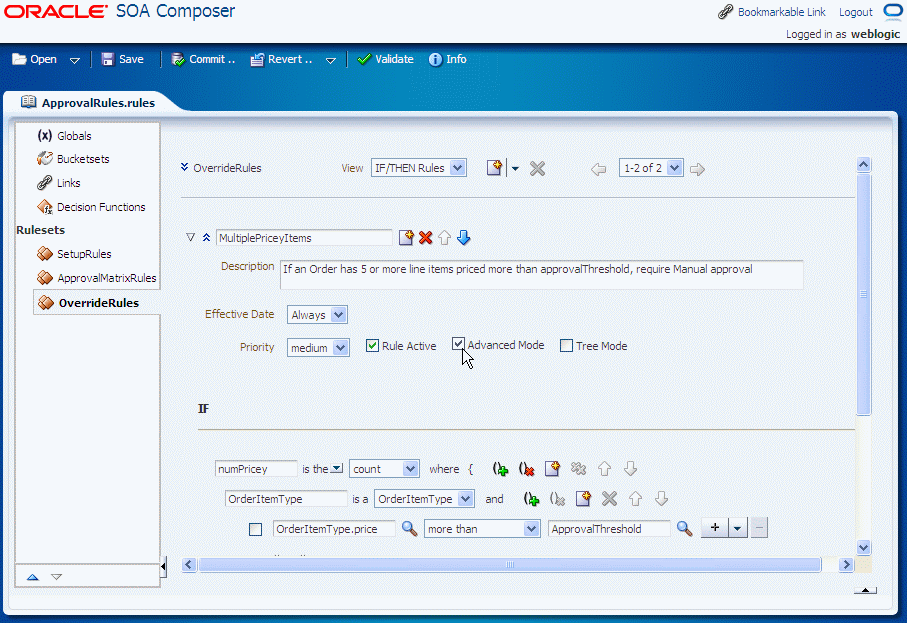Select the SetupRules ruleset
This screenshot has width=907, height=623.
tap(74, 253)
